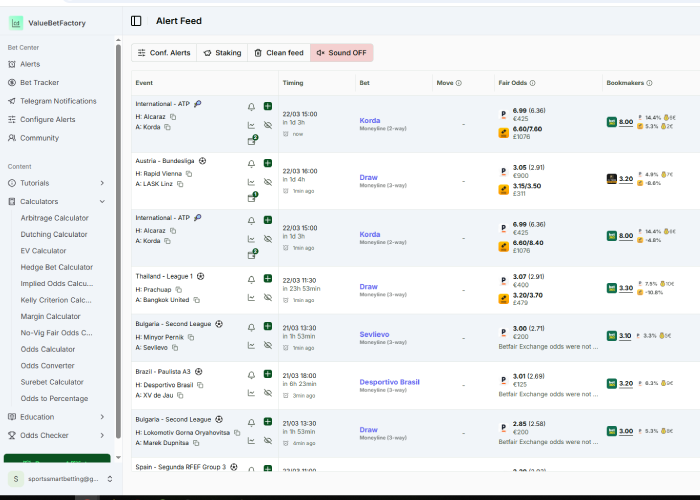Hide the Rapid Vienna alert
The image size is (700, 500).
pos(268,182)
